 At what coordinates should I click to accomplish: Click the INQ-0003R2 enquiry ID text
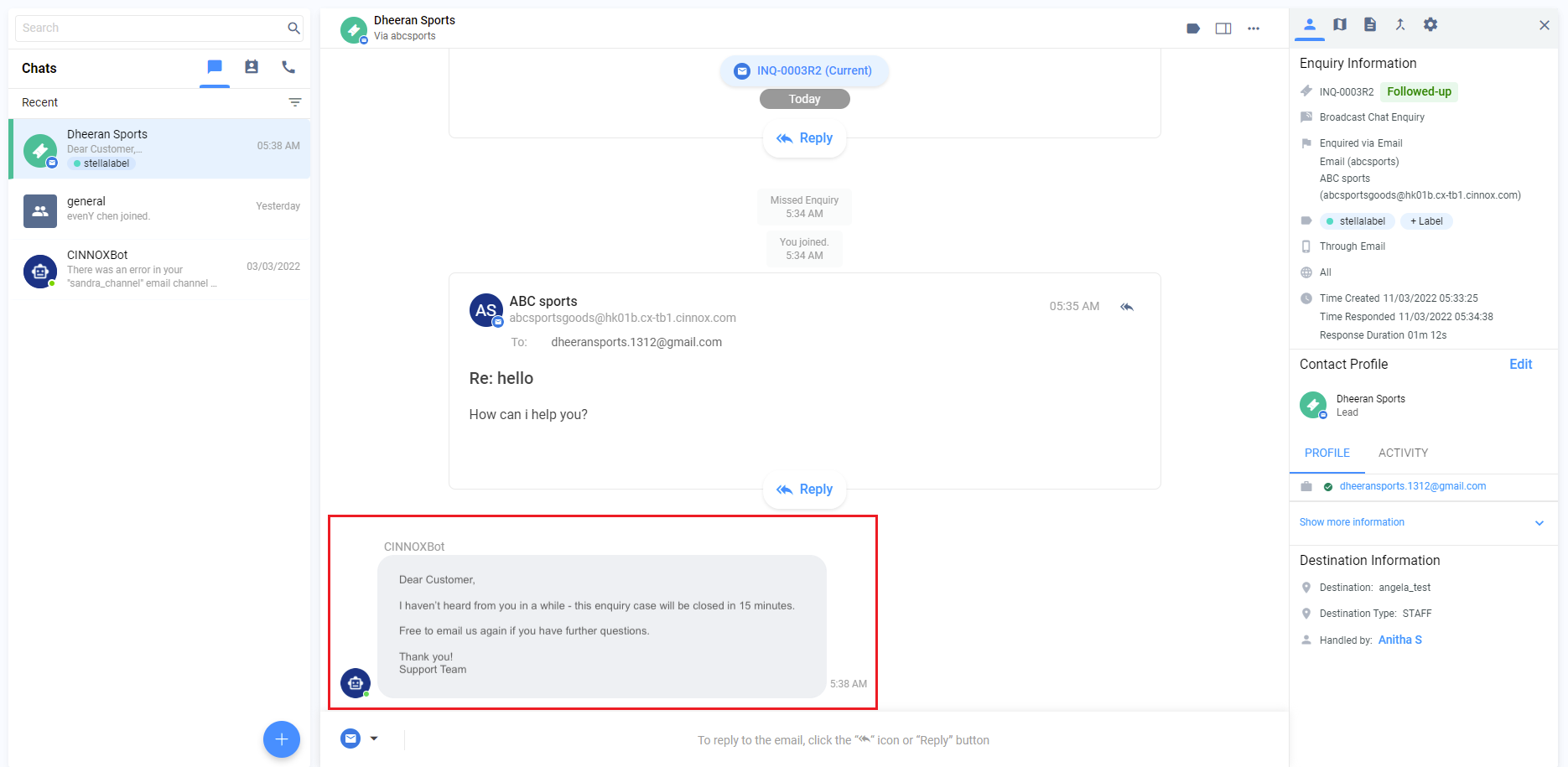(x=1347, y=92)
